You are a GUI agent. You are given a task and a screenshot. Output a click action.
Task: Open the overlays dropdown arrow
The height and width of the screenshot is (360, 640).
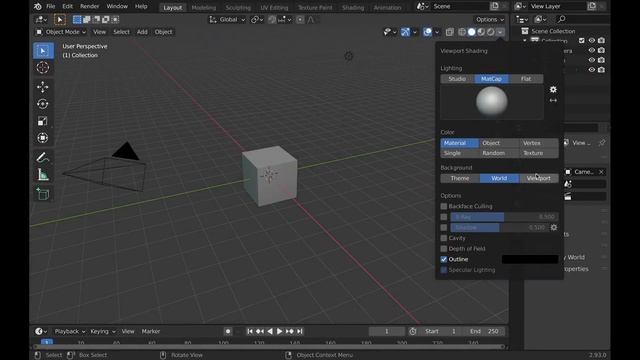[x=437, y=32]
